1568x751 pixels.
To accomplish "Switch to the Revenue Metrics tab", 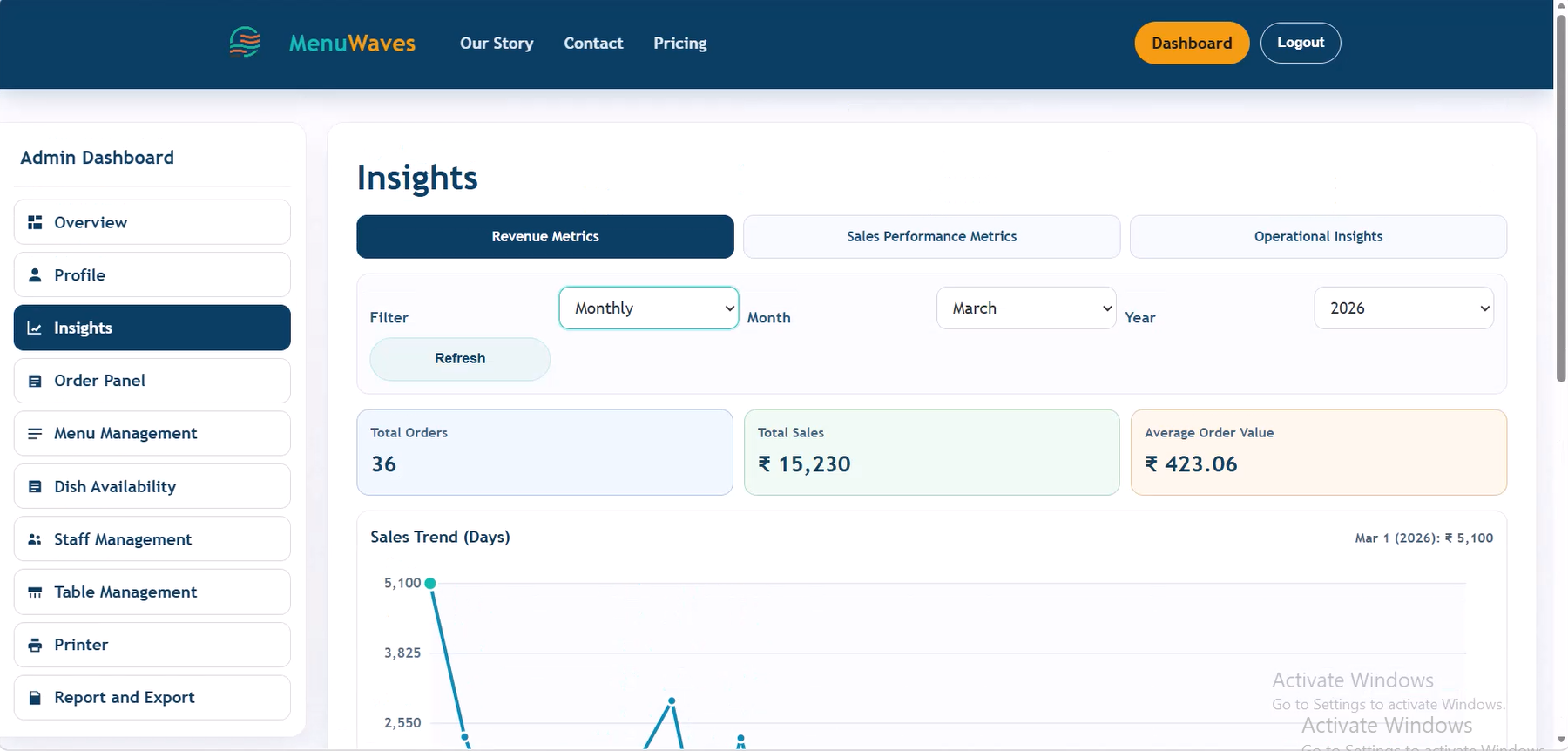I will [545, 236].
